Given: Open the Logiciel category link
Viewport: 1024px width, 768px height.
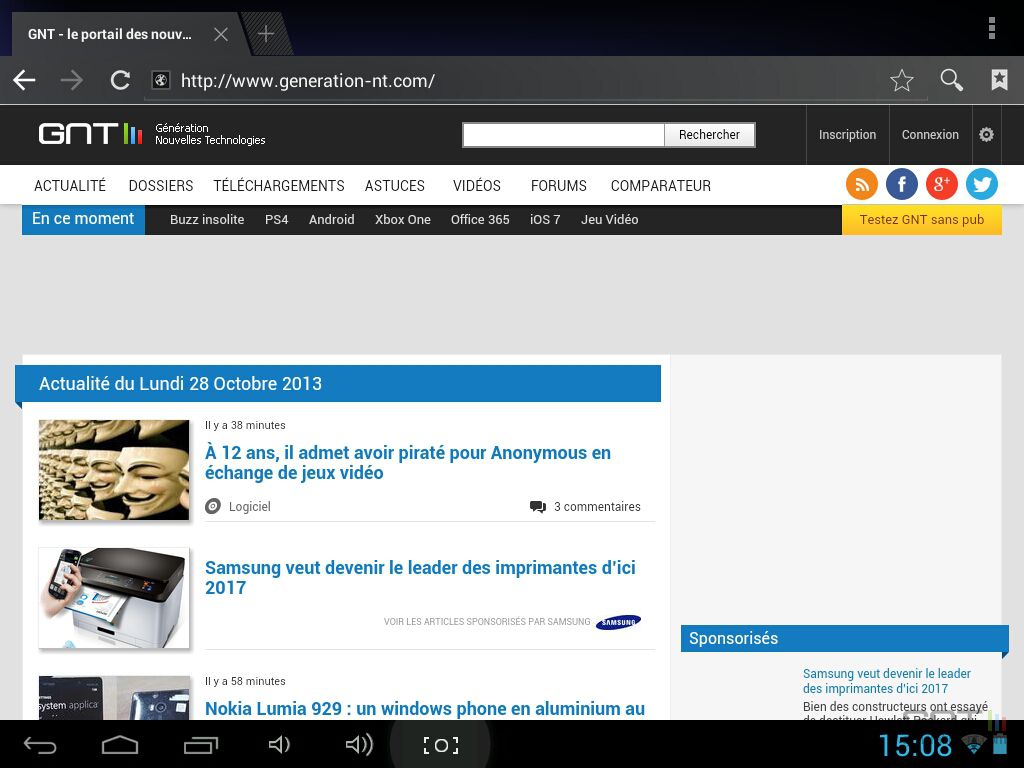Looking at the screenshot, I should click(249, 506).
